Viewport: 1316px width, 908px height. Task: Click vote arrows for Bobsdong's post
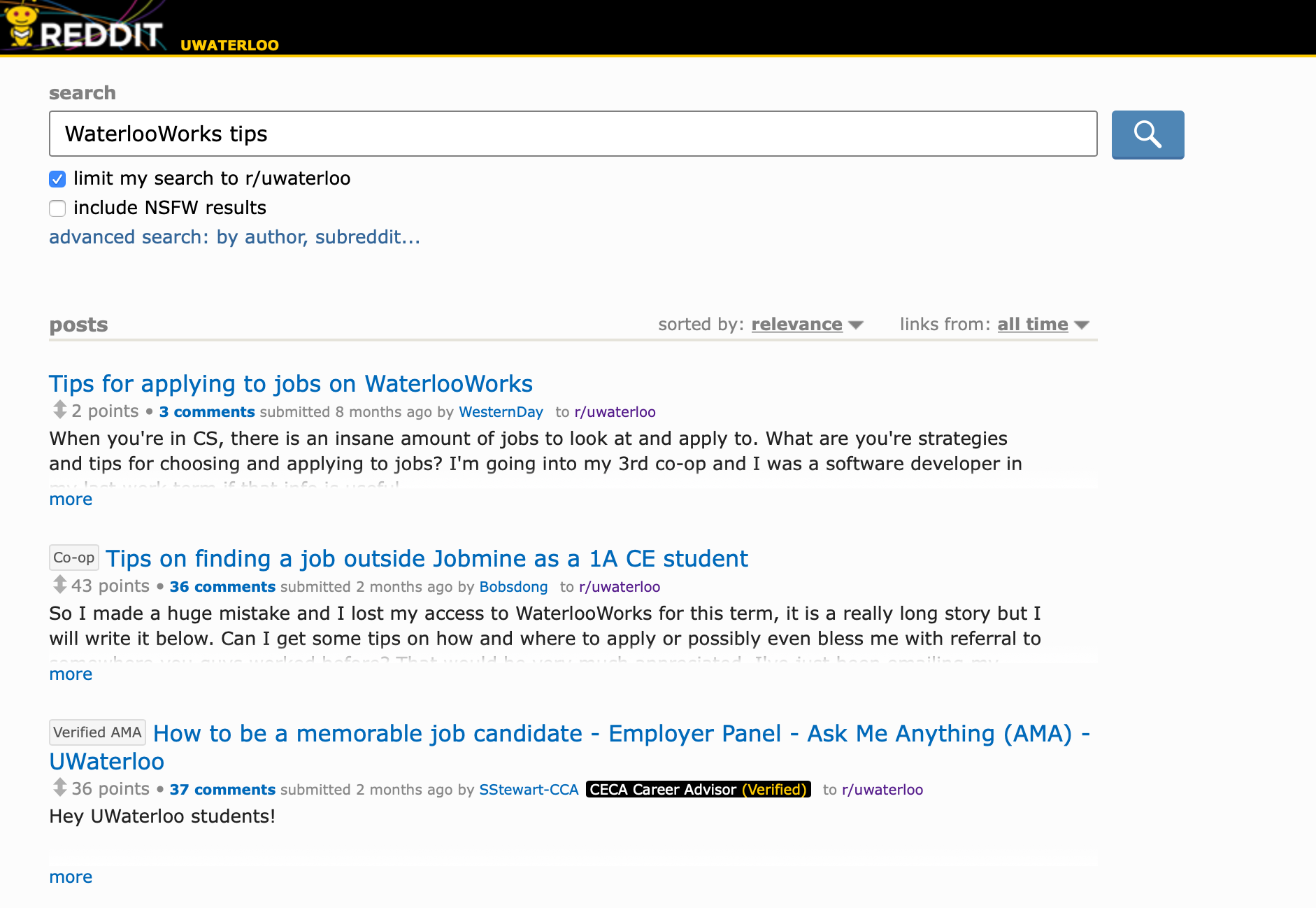click(x=60, y=585)
